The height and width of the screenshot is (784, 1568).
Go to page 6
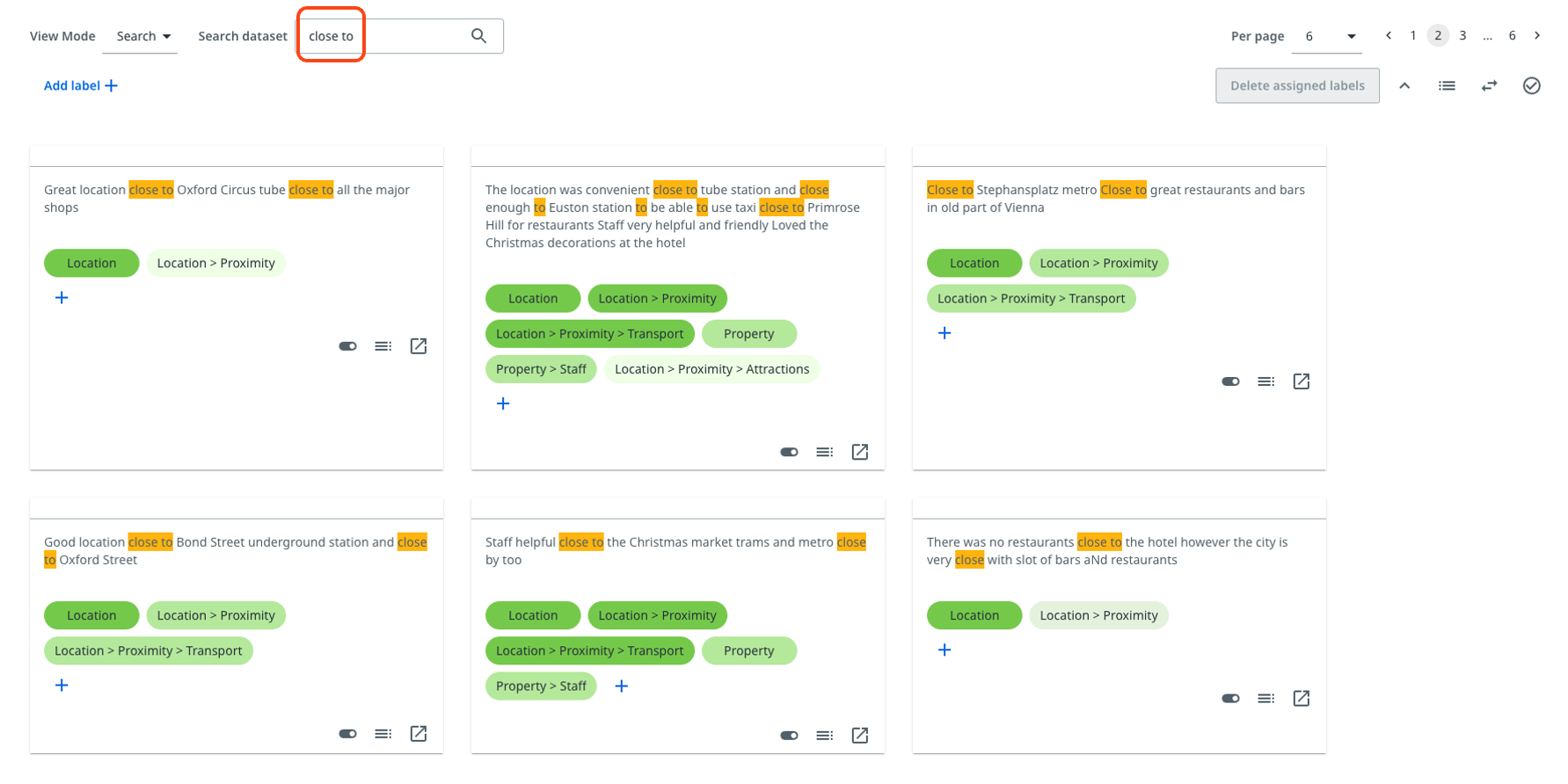(1512, 36)
